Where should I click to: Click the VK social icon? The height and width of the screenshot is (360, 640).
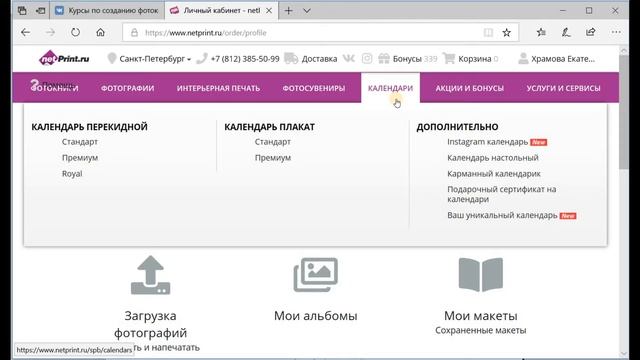tap(349, 59)
